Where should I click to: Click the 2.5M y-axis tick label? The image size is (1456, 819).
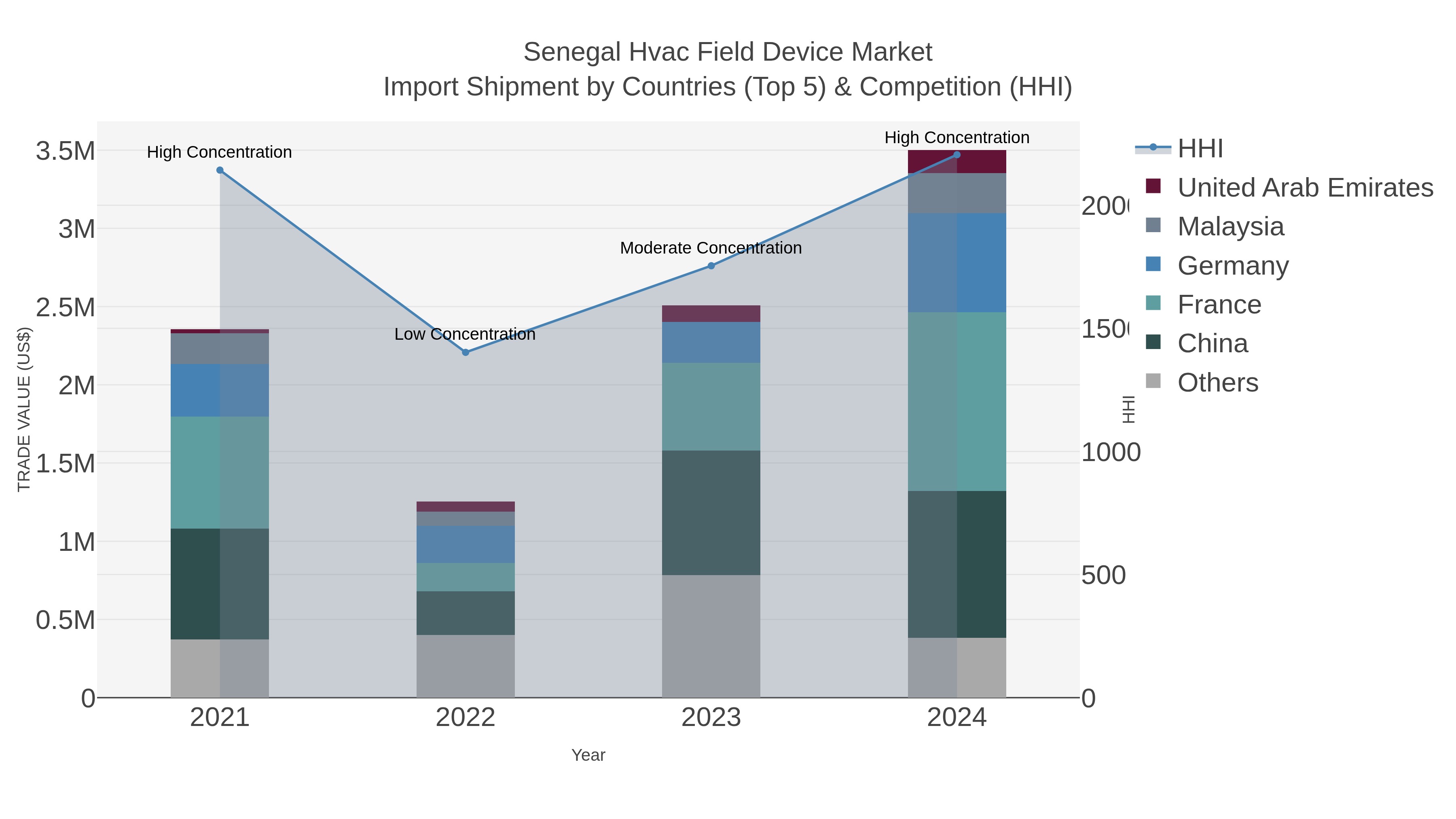(x=66, y=307)
